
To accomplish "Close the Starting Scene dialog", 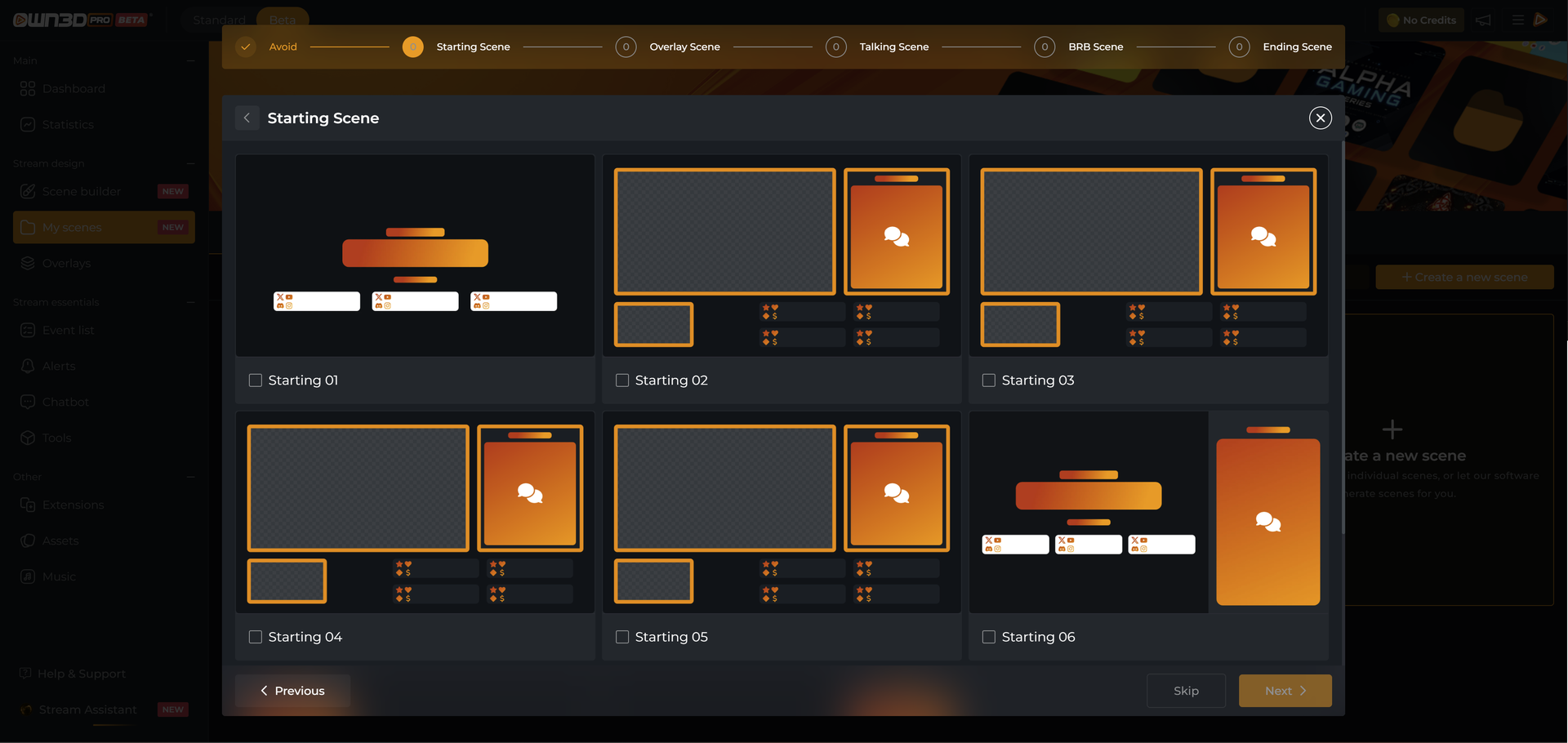I will (1320, 118).
